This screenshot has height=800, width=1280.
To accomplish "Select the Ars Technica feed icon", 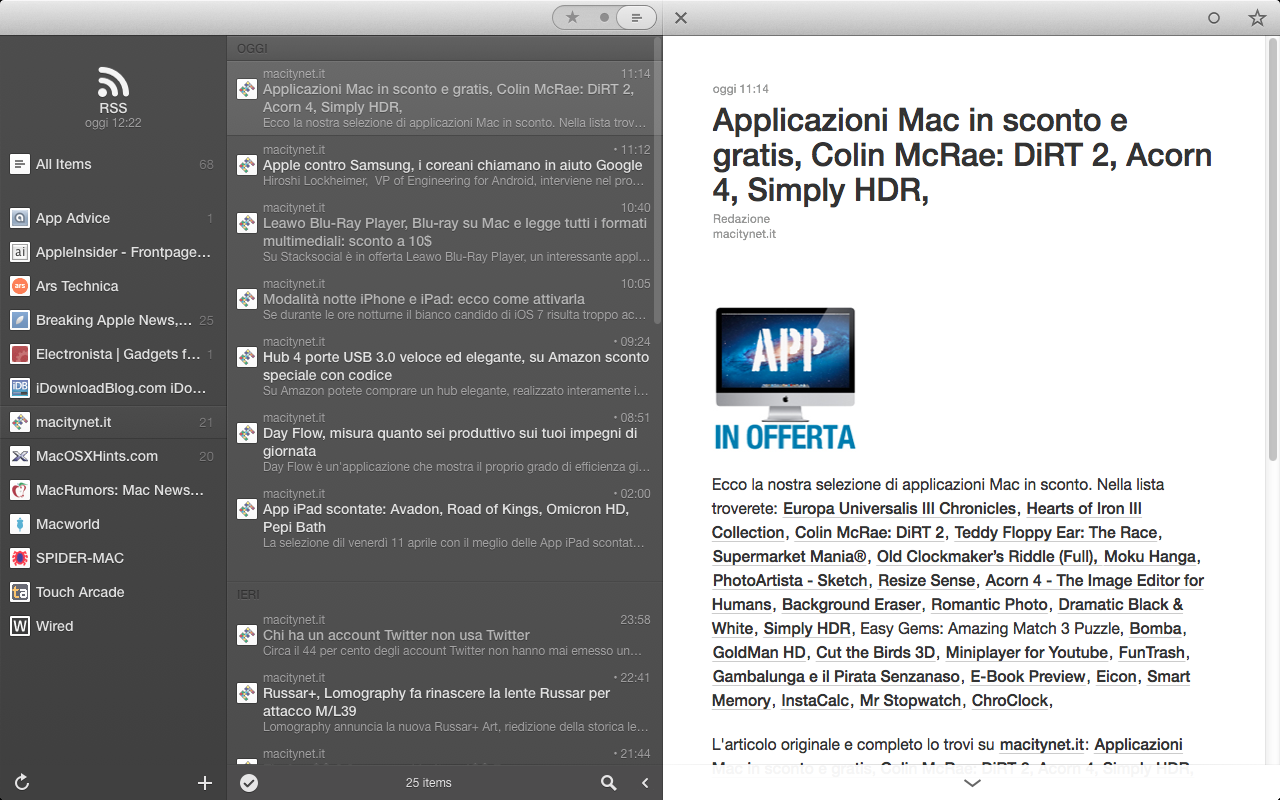I will pos(19,286).
